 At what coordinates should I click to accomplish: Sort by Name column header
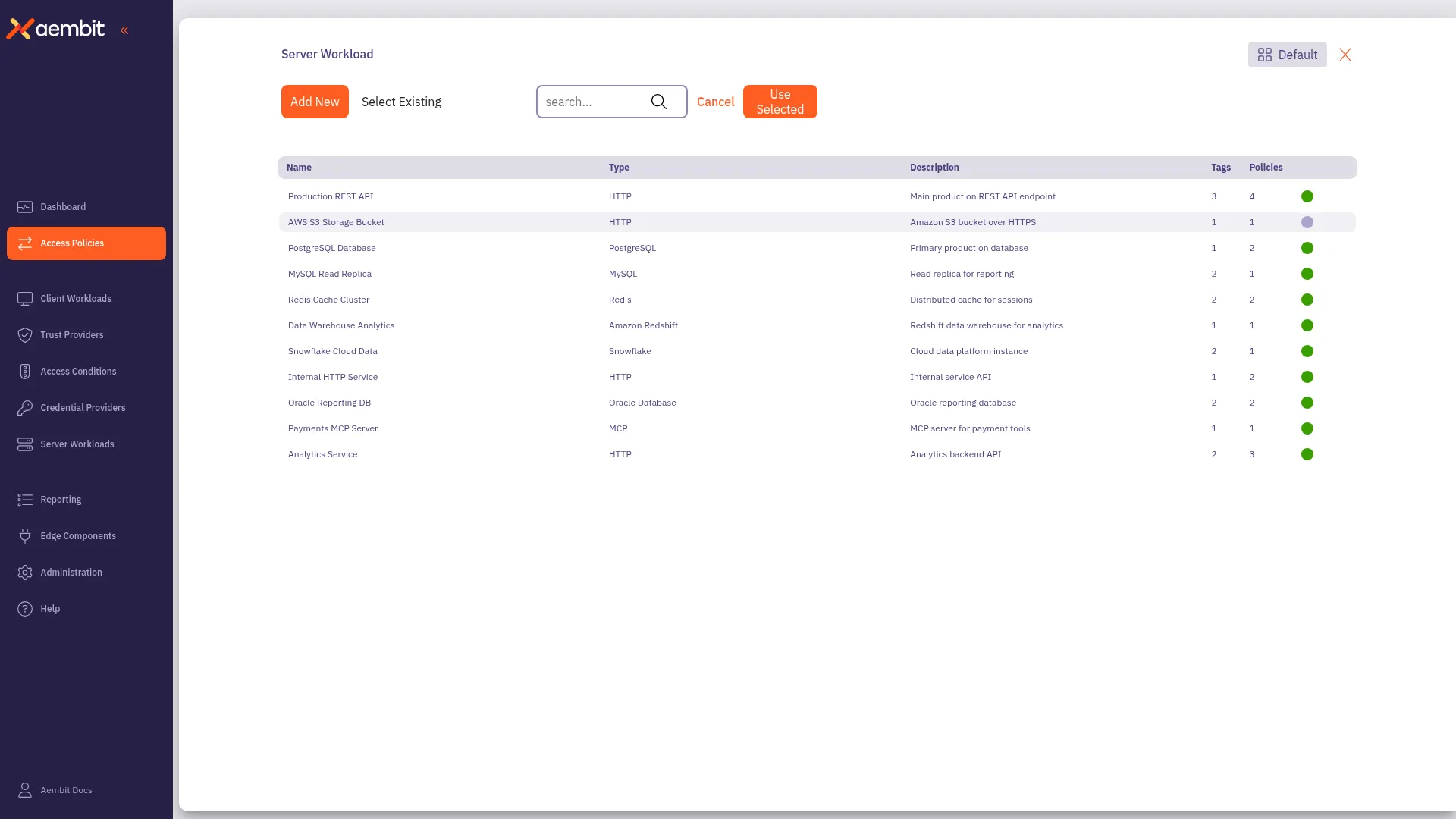(299, 168)
